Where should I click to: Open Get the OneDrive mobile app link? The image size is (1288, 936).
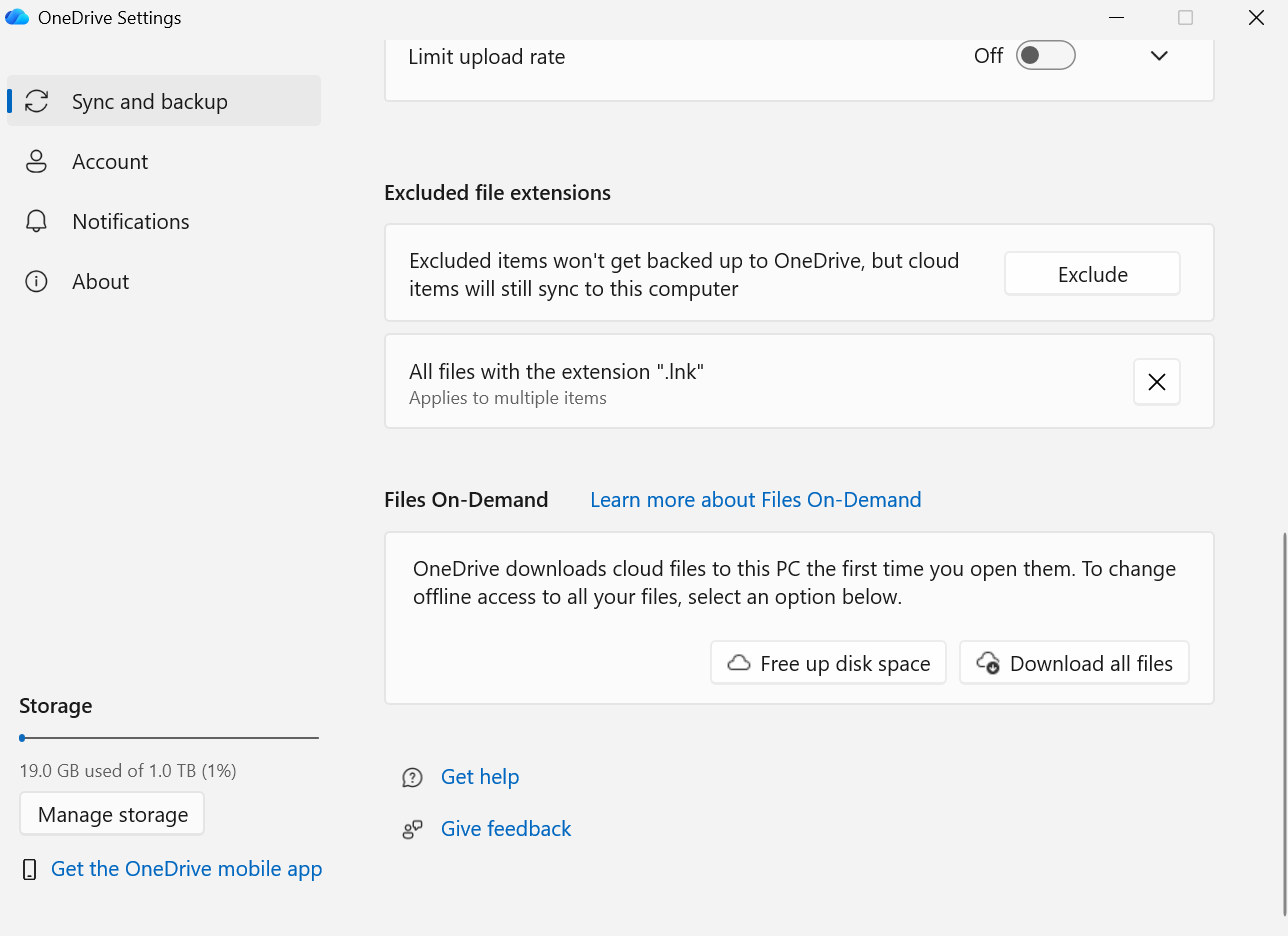click(x=187, y=869)
